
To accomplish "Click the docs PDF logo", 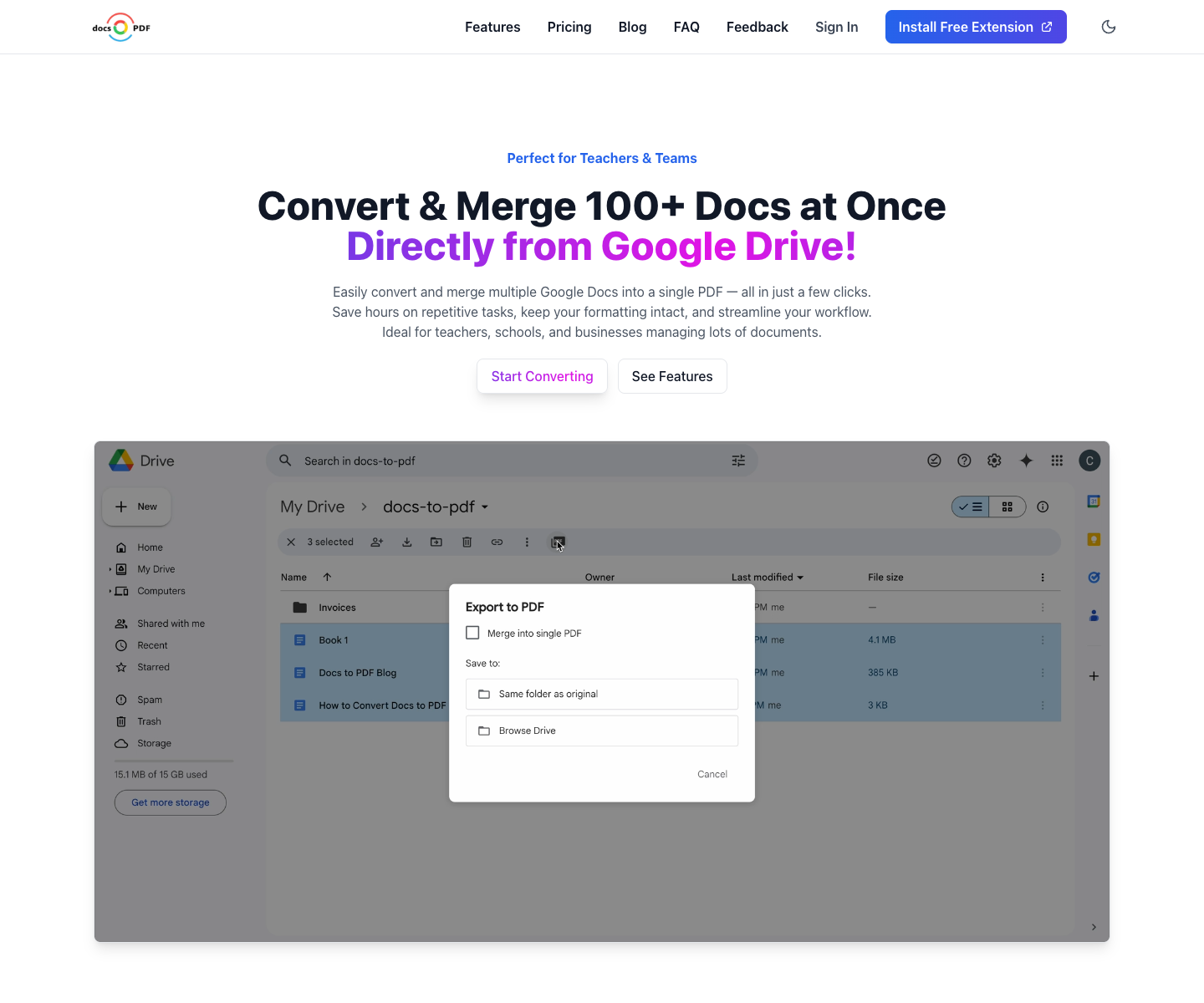I will tap(121, 28).
